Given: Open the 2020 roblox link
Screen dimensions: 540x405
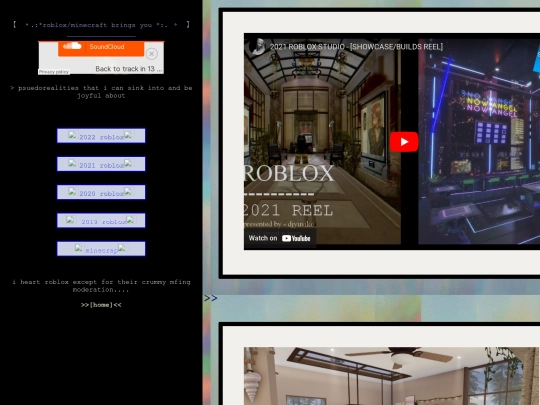Looking at the screenshot, I should tap(101, 192).
